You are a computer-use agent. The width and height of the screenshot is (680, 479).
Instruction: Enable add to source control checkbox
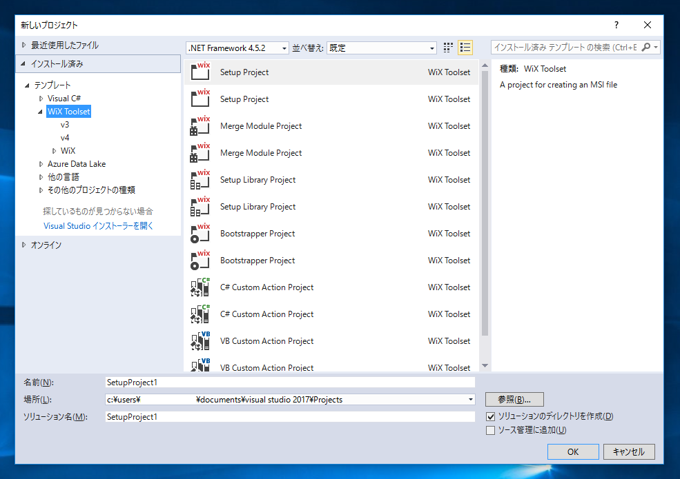(490, 430)
